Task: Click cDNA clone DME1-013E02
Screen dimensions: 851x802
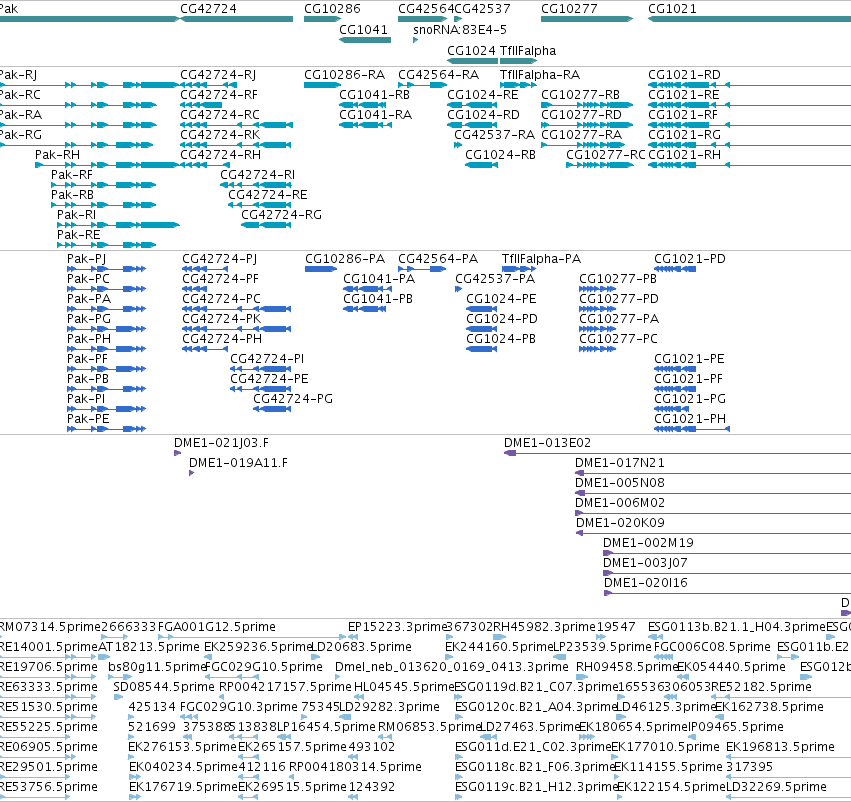Action: [x=677, y=453]
